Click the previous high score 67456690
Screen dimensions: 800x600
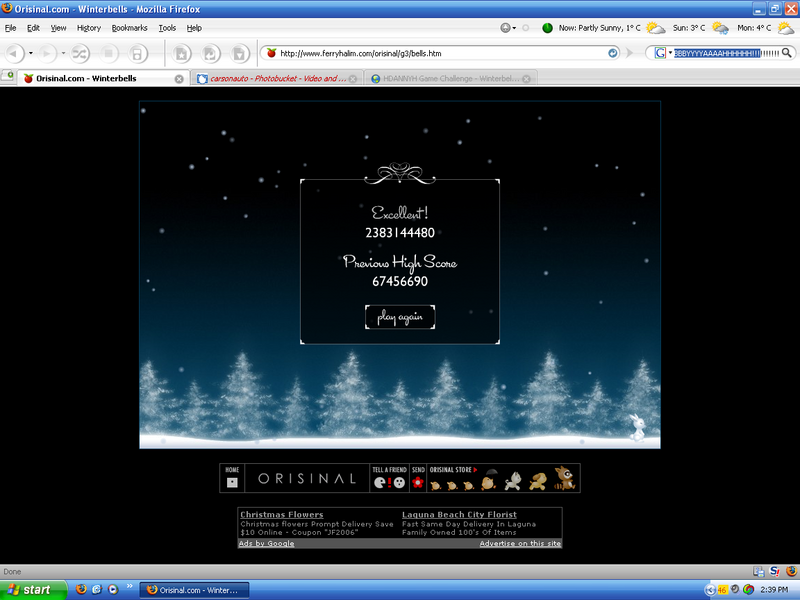pyautogui.click(x=400, y=281)
